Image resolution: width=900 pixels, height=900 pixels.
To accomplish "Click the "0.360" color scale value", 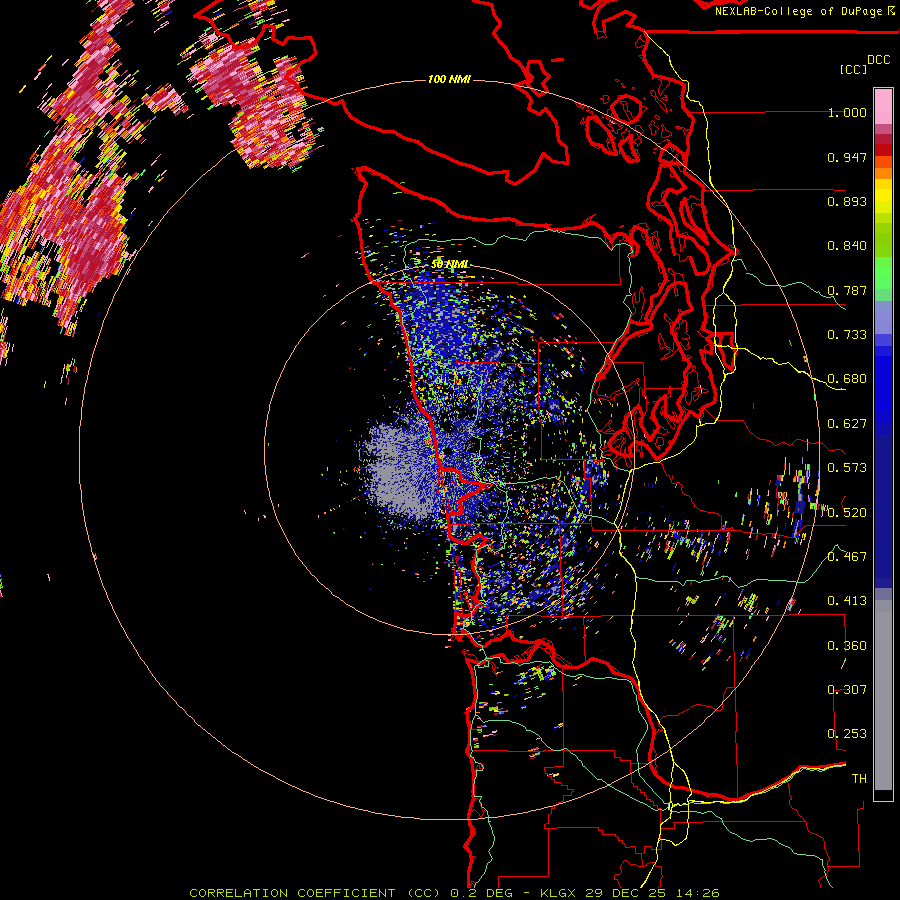I will coord(847,646).
